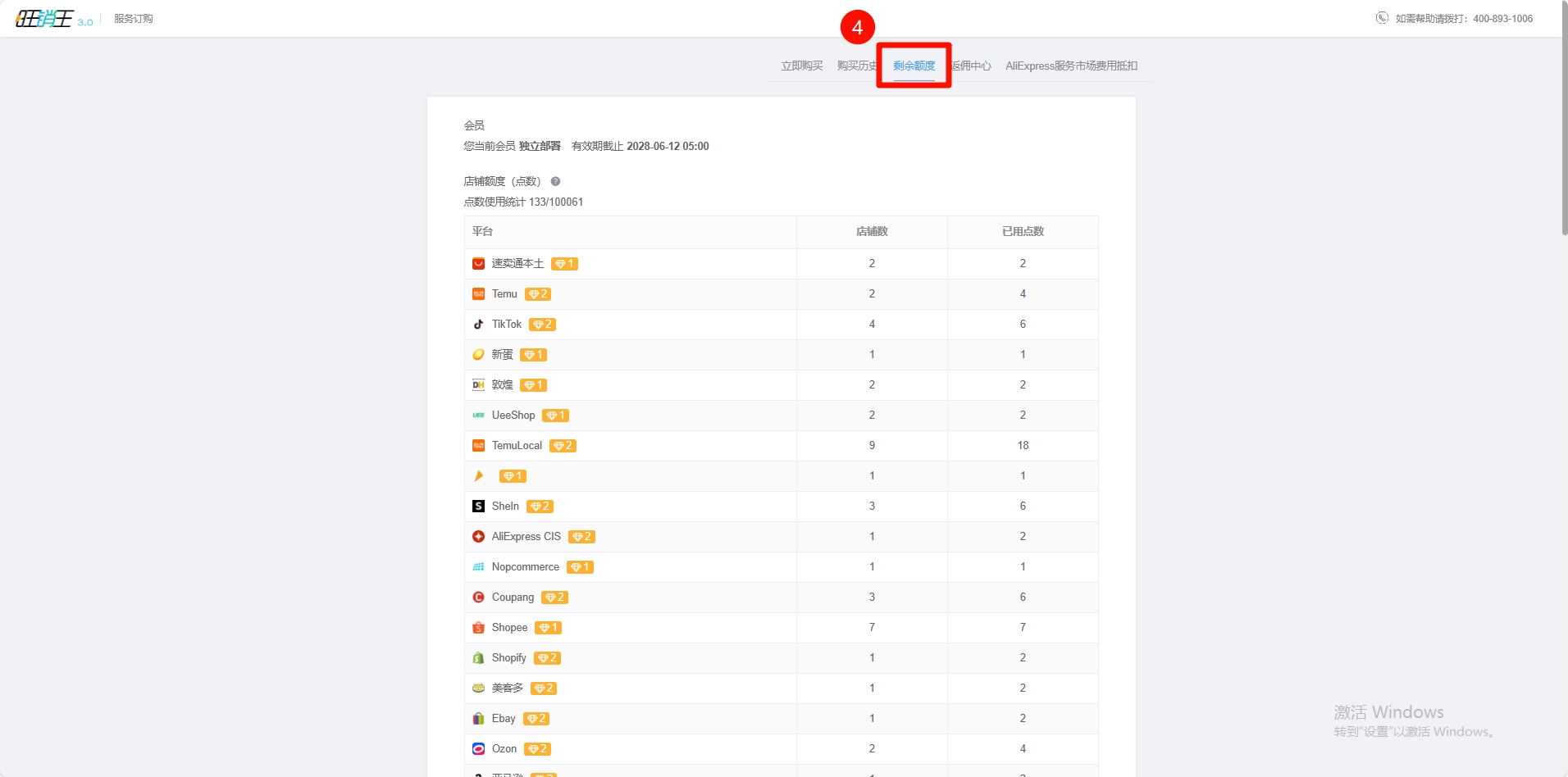Image resolution: width=1568 pixels, height=777 pixels.
Task: Click the Ebay platform icon
Action: click(478, 719)
